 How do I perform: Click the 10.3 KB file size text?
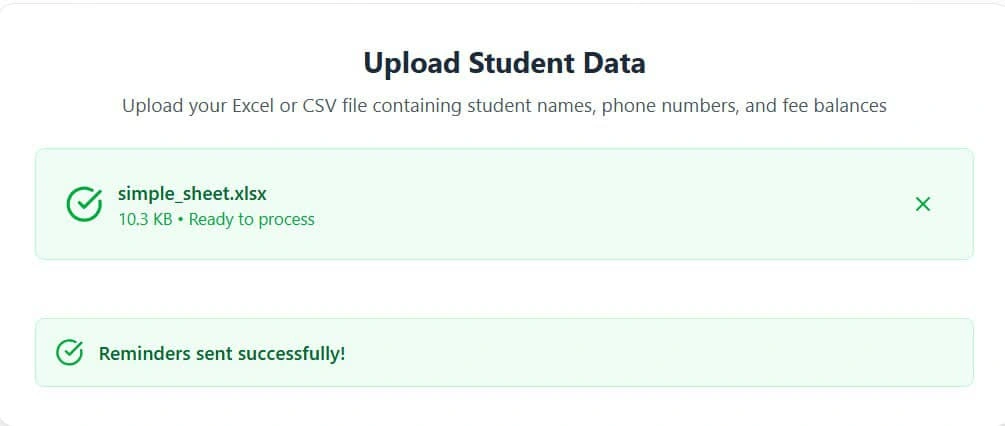tap(146, 219)
